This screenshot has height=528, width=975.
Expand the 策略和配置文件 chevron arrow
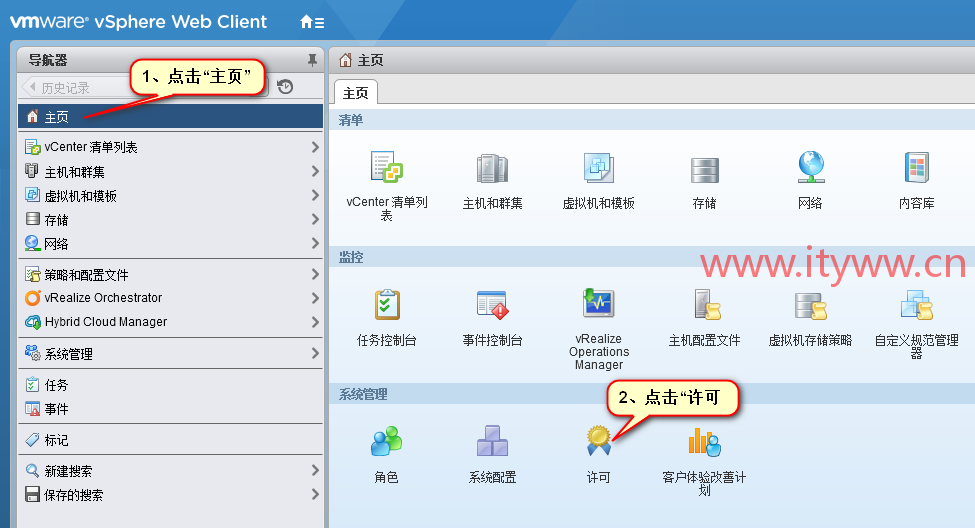[x=315, y=274]
